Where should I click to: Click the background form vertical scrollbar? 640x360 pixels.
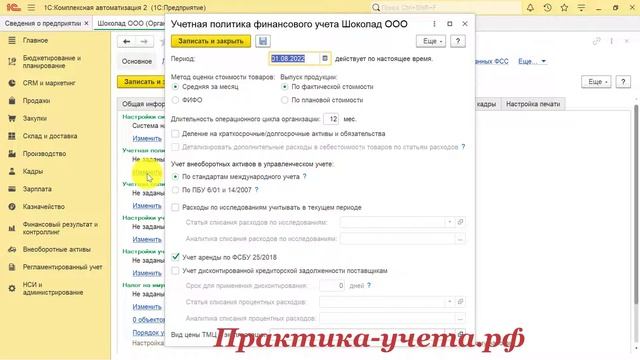[636, 204]
